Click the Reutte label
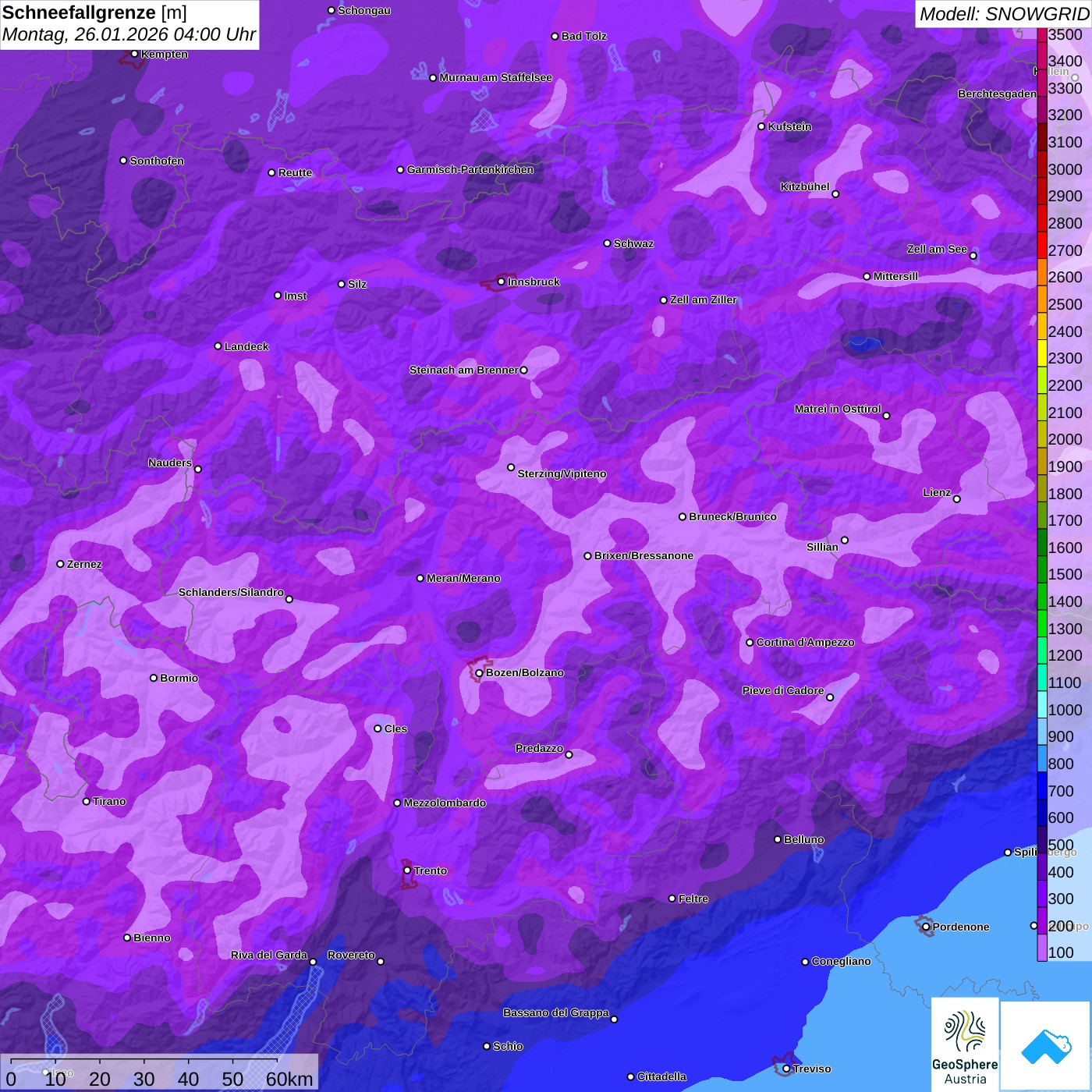The image size is (1092, 1092). 295,172
